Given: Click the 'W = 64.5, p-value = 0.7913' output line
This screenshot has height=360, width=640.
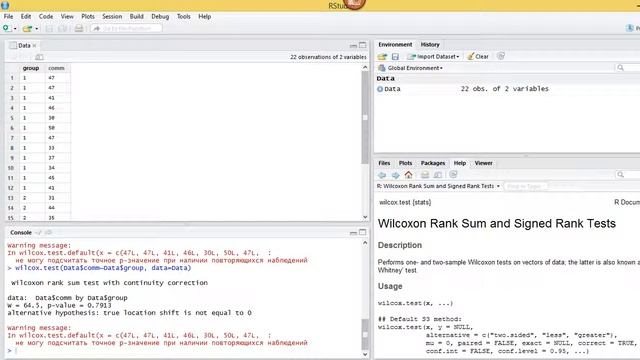Looking at the screenshot, I should (59, 305).
